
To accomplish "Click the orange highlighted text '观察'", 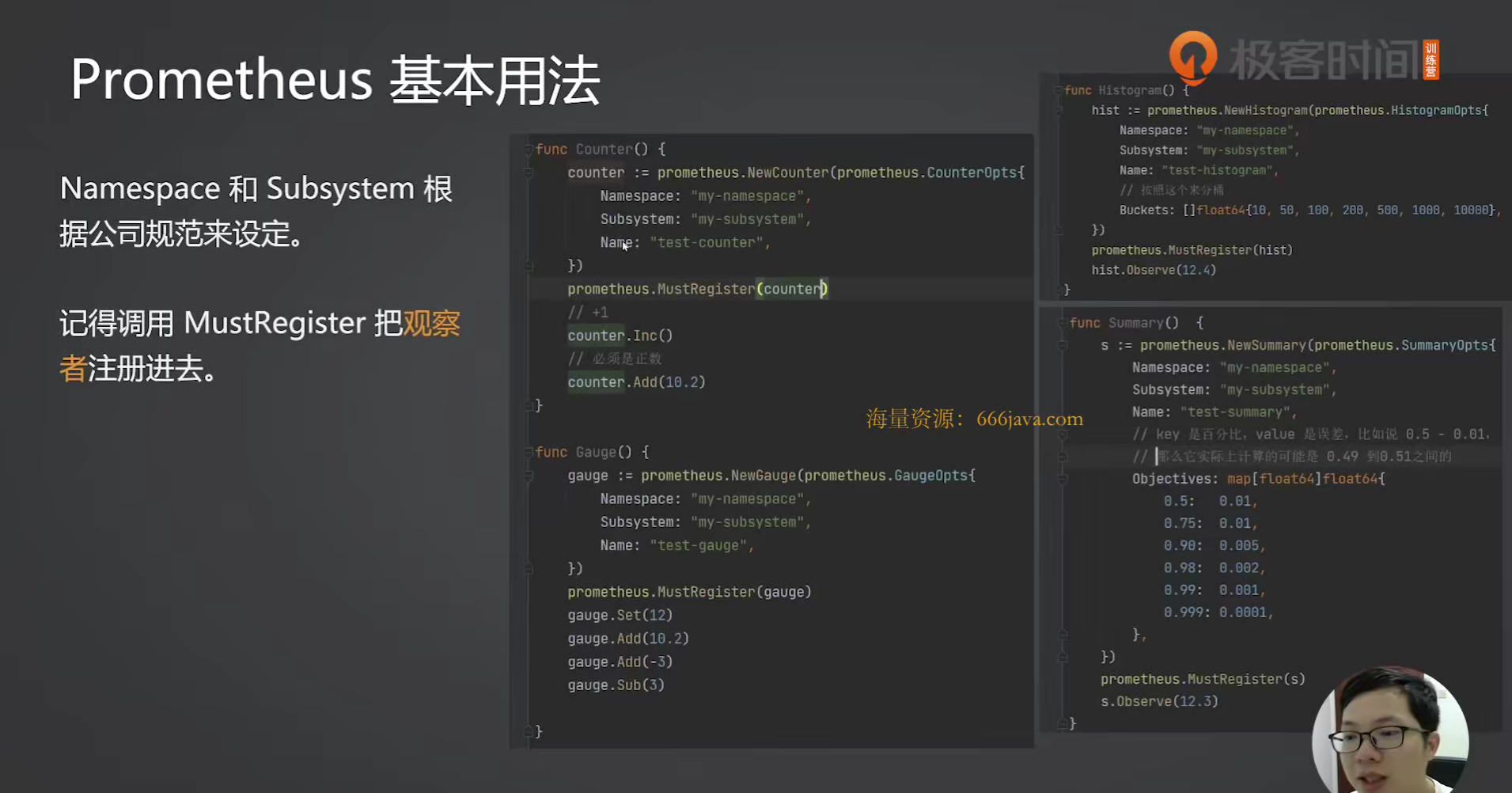I will tap(432, 324).
